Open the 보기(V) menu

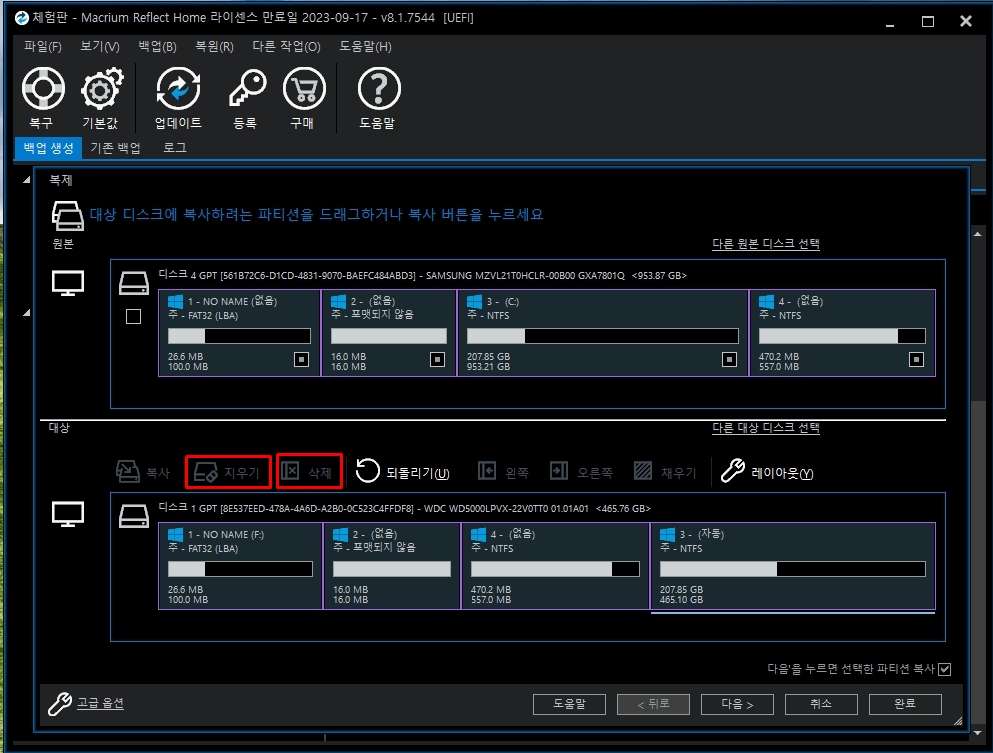[x=100, y=46]
